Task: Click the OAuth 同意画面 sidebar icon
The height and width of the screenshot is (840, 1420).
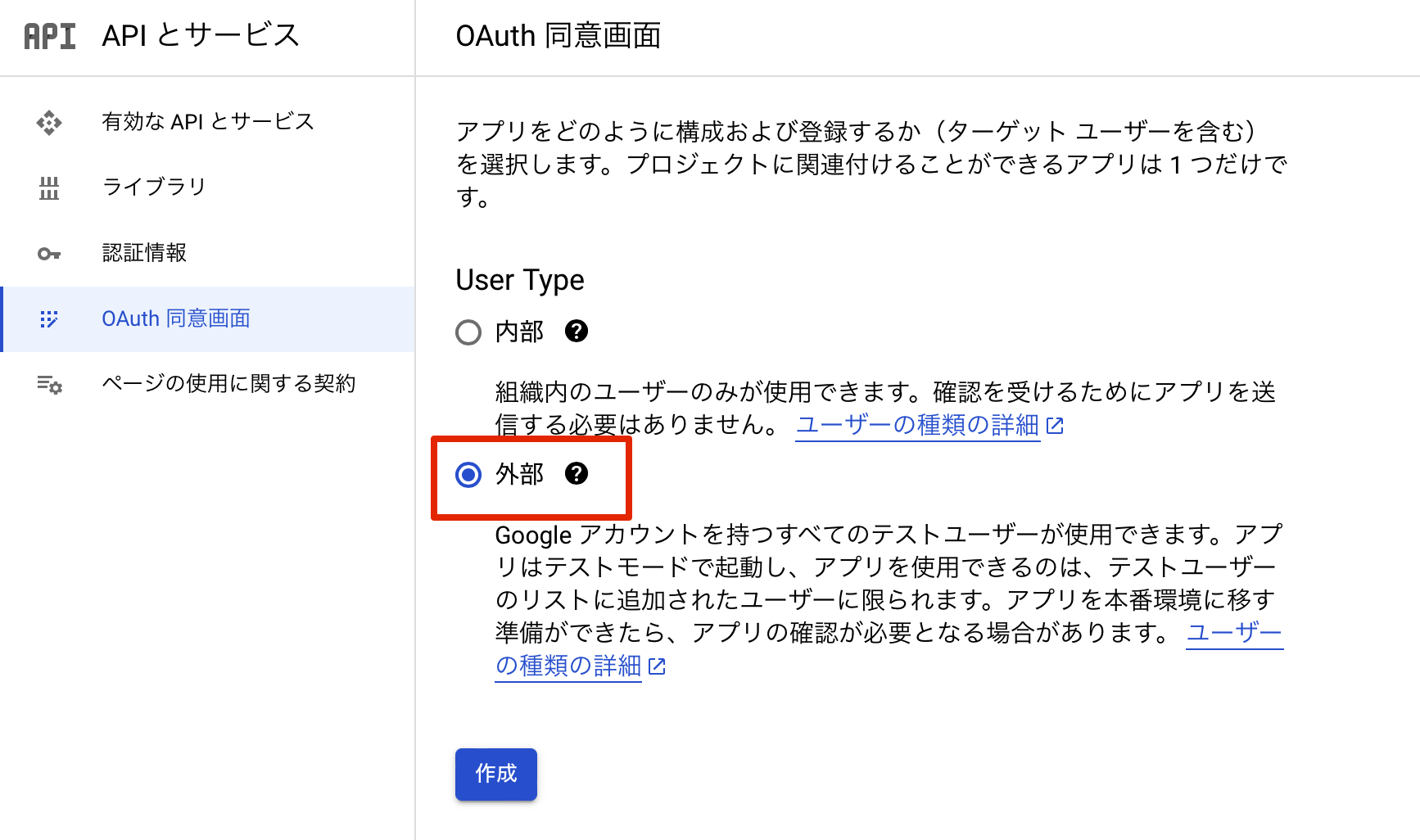Action: click(49, 319)
